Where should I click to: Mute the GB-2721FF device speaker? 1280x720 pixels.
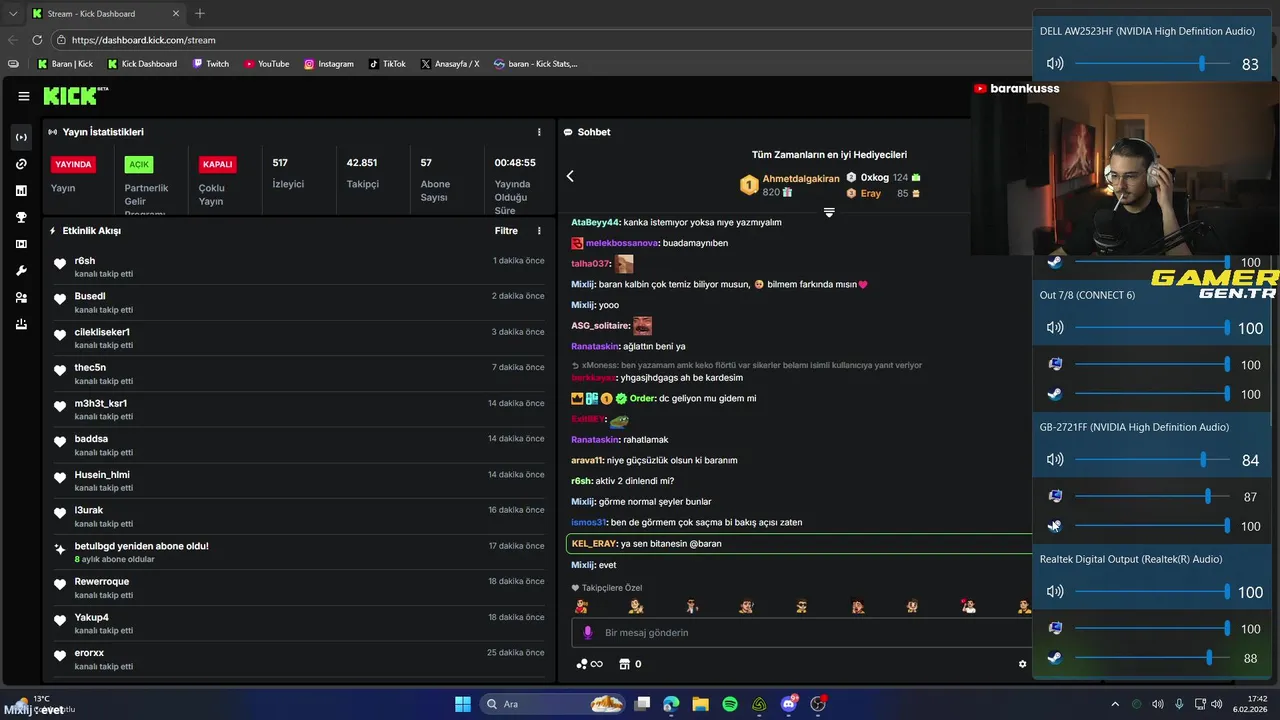pos(1055,460)
